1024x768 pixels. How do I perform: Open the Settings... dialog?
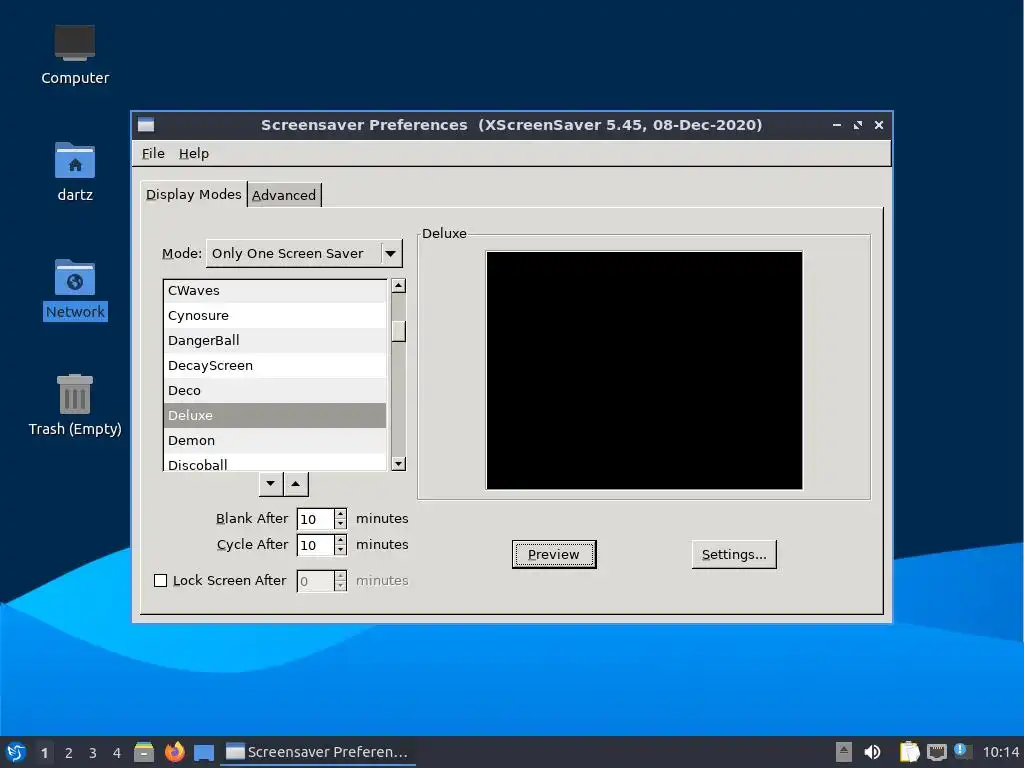tap(734, 554)
